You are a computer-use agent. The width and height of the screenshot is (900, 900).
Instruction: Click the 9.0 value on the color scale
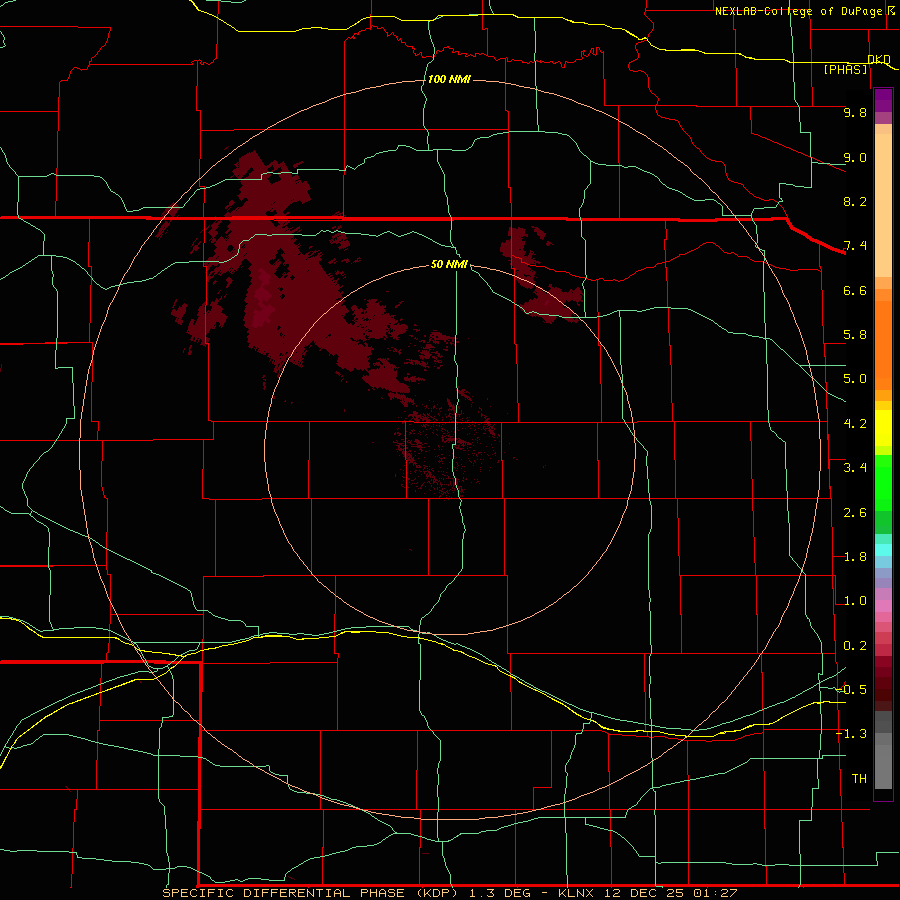[855, 157]
